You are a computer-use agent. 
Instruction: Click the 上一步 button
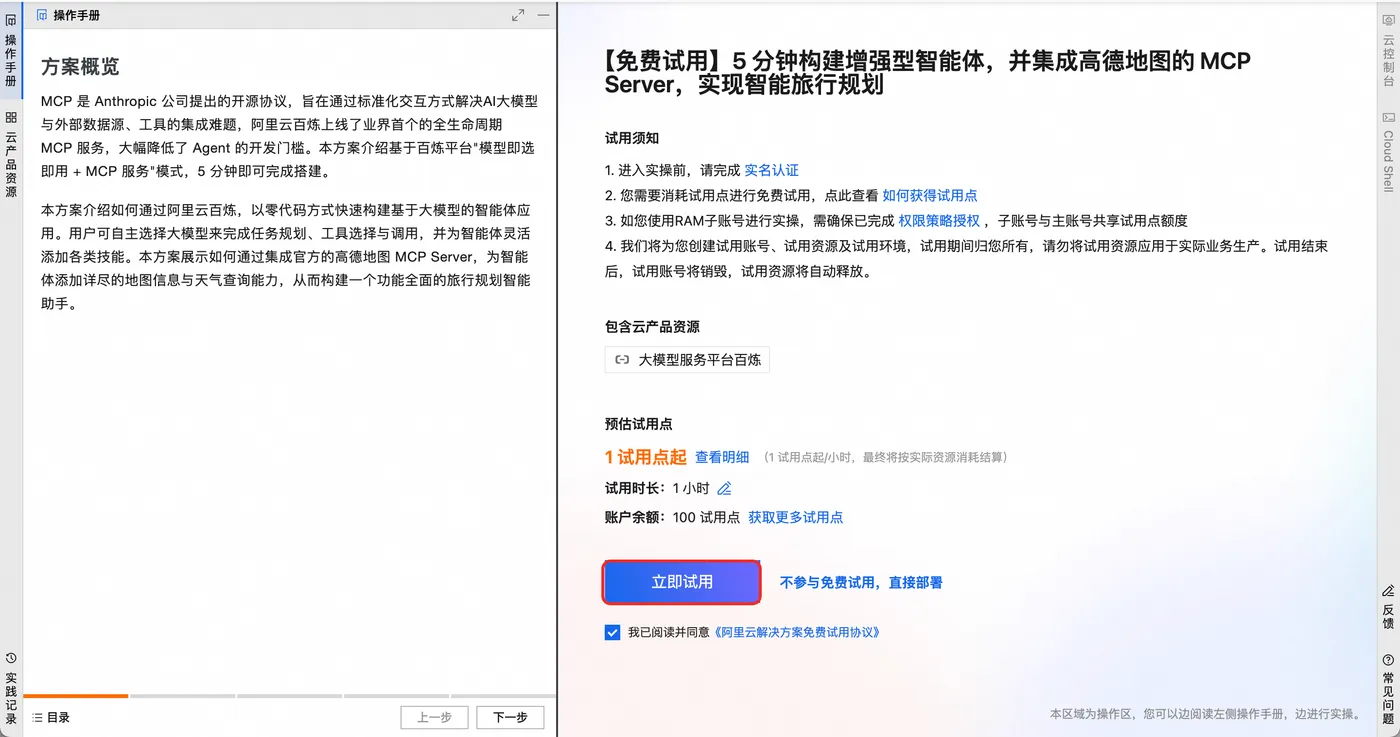click(435, 717)
